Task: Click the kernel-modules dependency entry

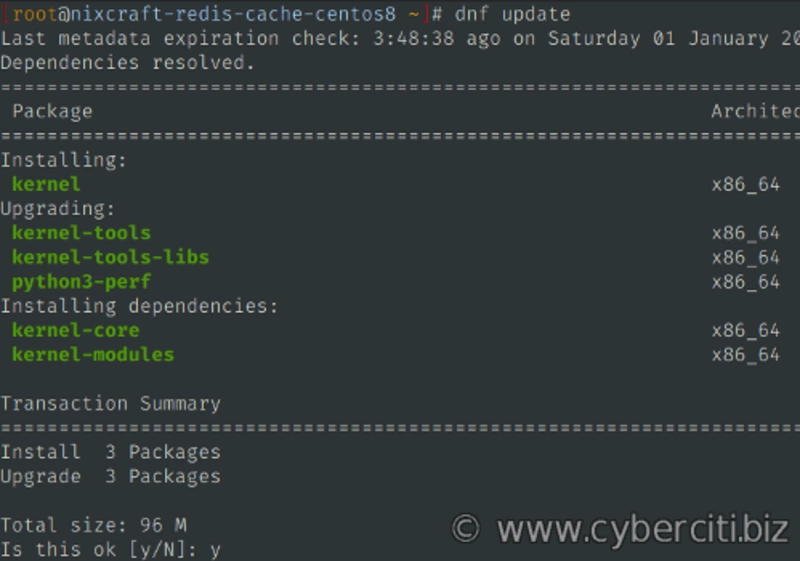Action: pyautogui.click(x=93, y=354)
